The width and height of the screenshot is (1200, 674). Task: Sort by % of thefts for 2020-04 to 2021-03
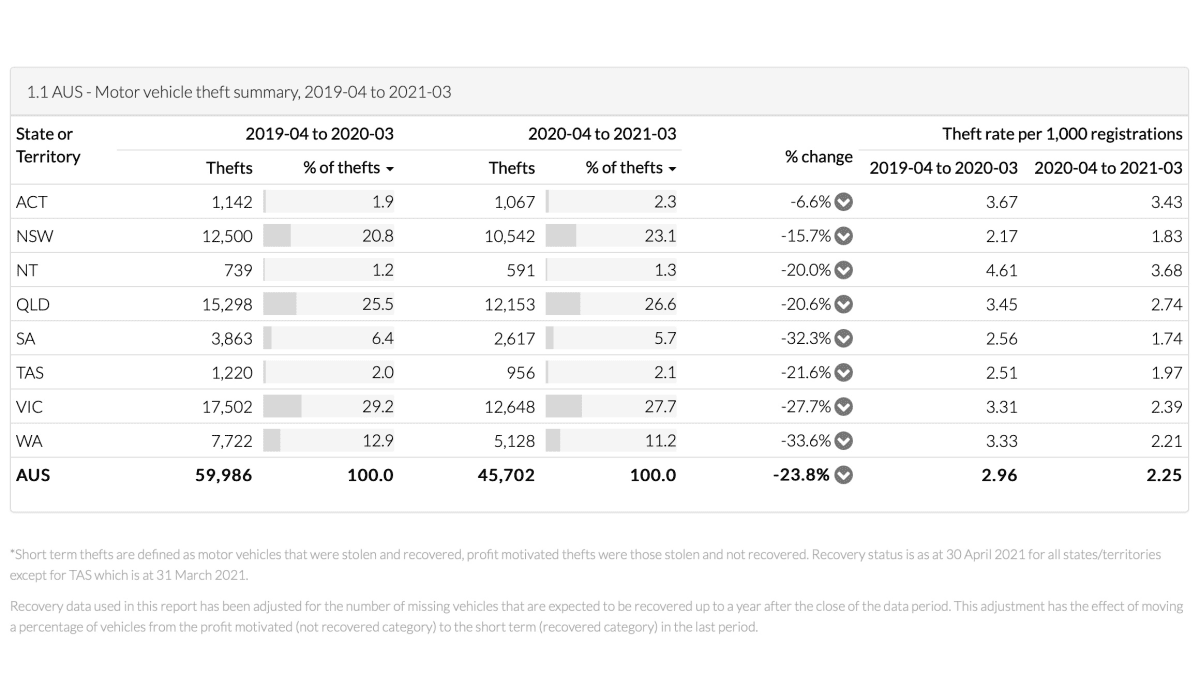point(631,168)
